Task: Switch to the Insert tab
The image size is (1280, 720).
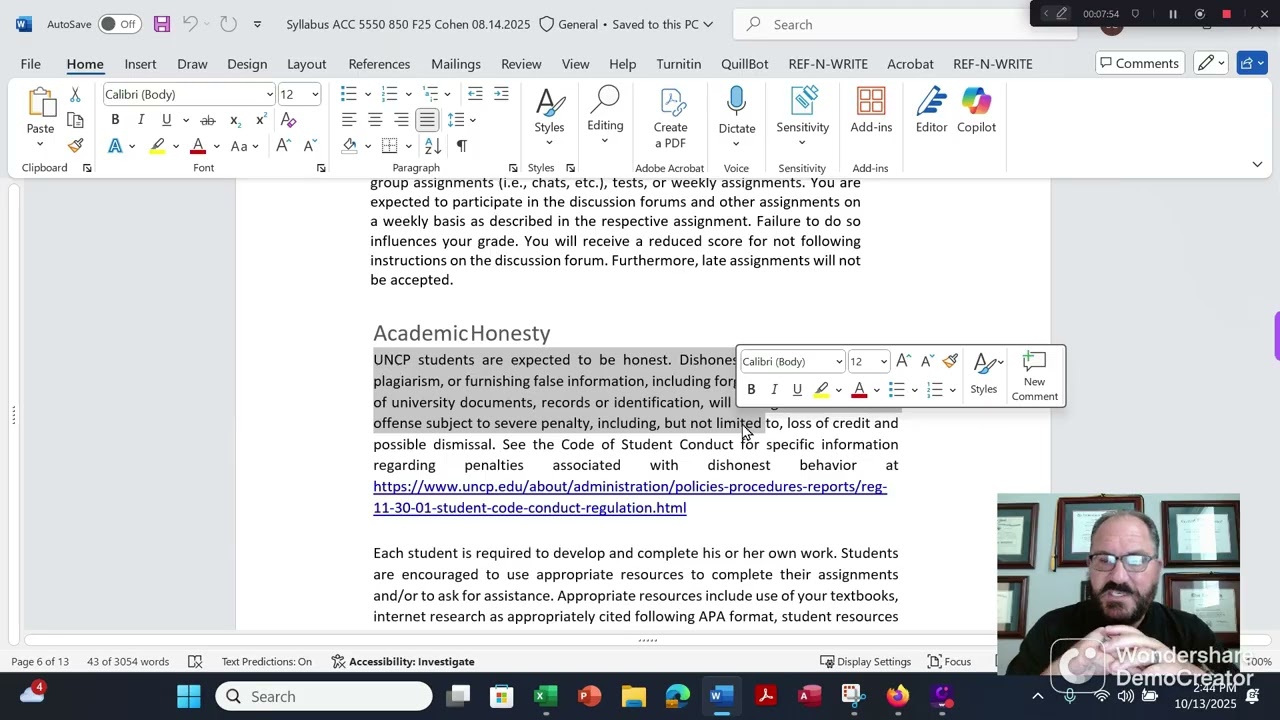Action: tap(140, 64)
